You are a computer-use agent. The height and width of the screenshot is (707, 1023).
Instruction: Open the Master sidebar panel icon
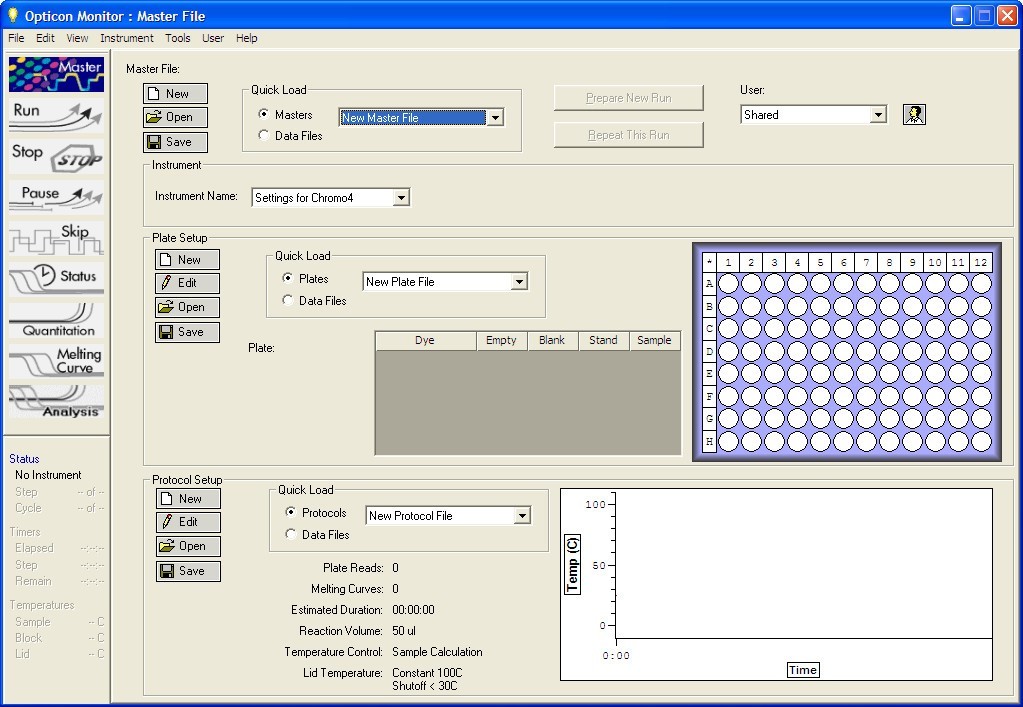coord(56,74)
